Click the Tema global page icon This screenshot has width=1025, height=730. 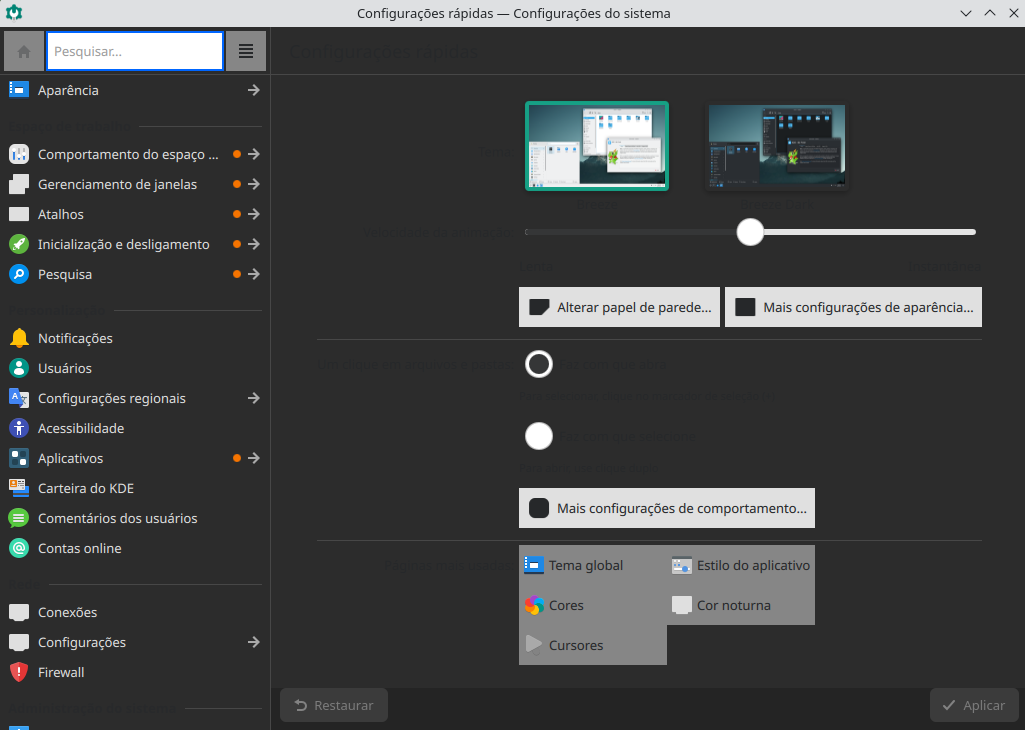pos(534,565)
